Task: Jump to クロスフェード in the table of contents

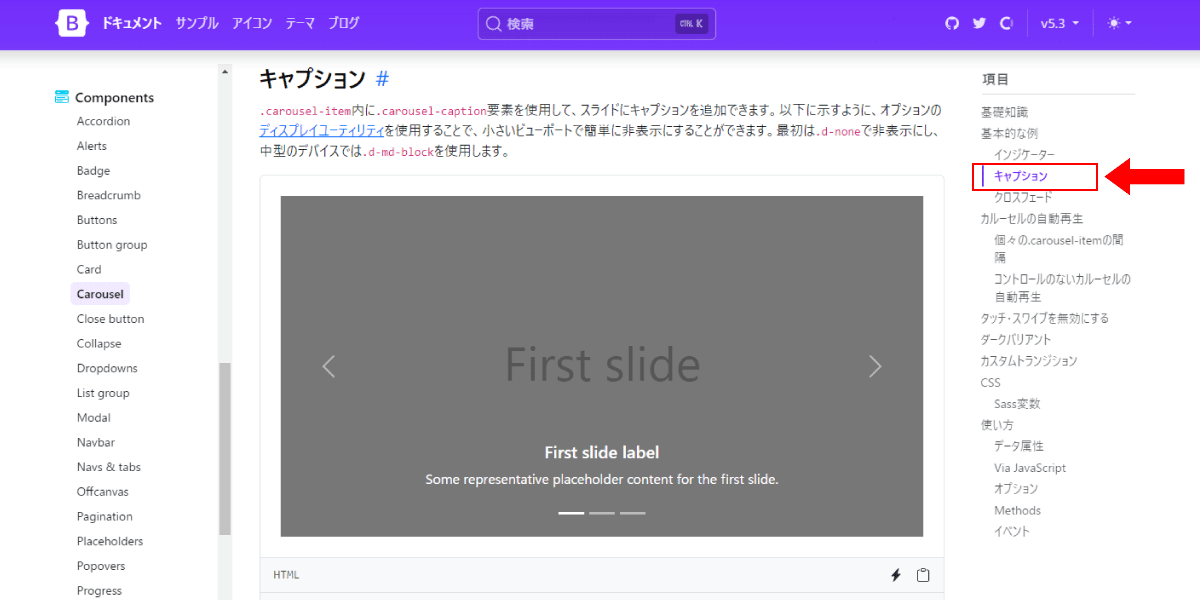Action: (x=1023, y=198)
